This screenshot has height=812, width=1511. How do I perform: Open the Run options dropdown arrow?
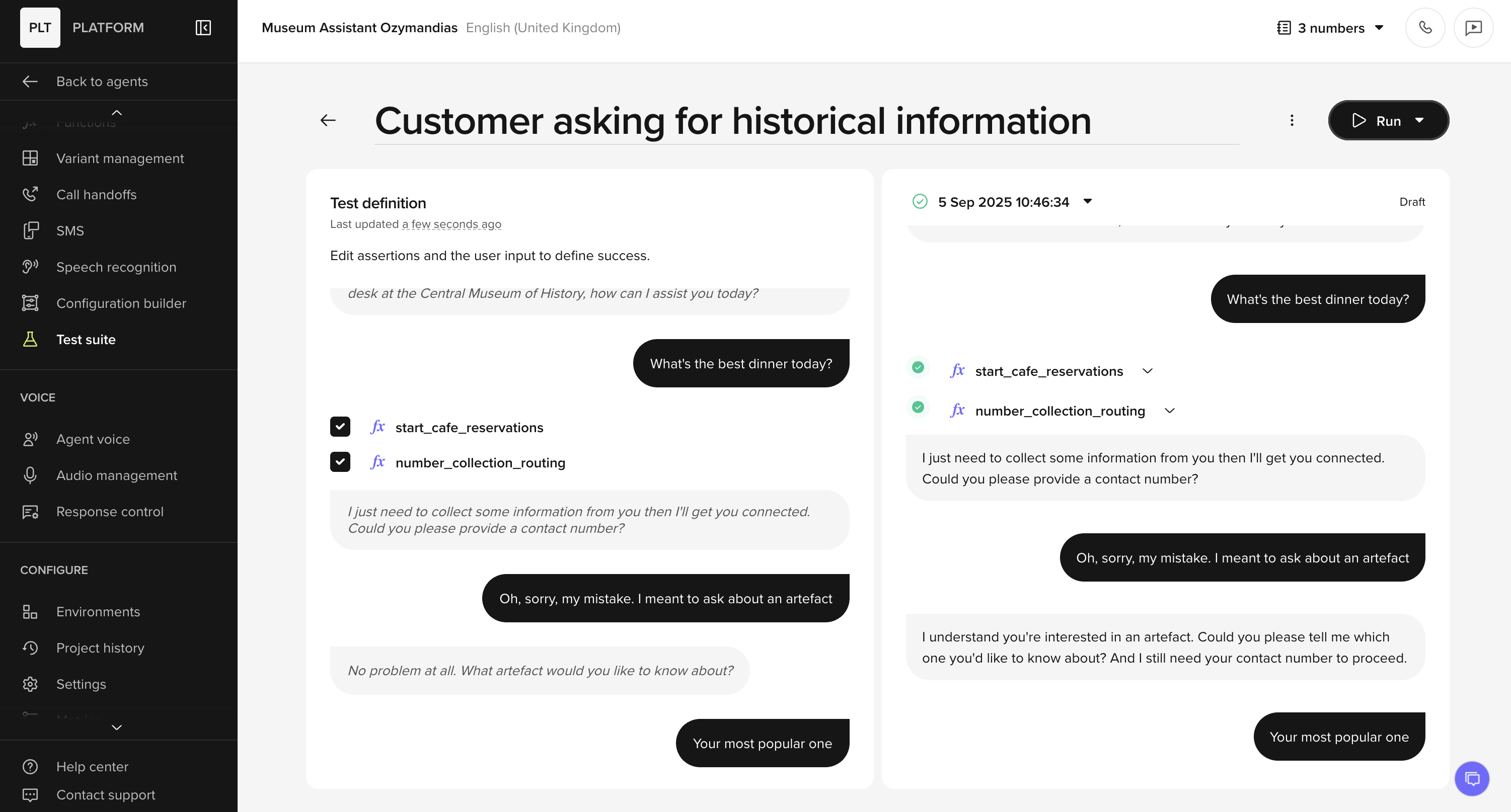click(x=1419, y=120)
